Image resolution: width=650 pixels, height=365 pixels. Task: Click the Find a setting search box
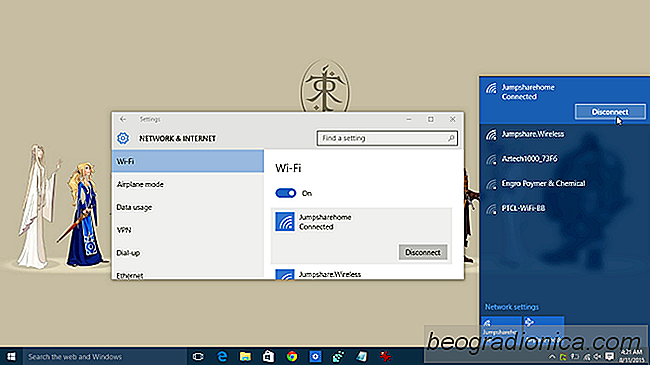pyautogui.click(x=387, y=138)
